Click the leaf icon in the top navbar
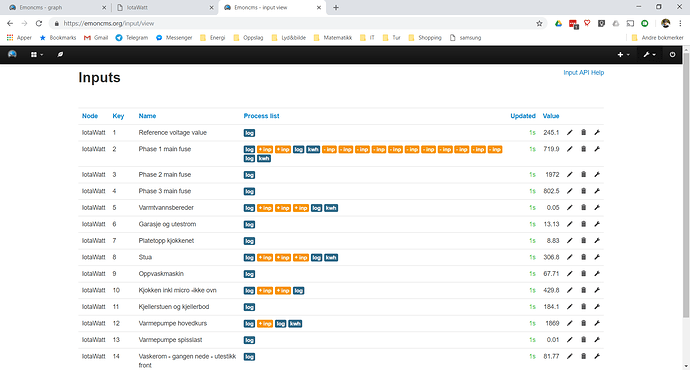The height and width of the screenshot is (370, 690). [x=60, y=55]
